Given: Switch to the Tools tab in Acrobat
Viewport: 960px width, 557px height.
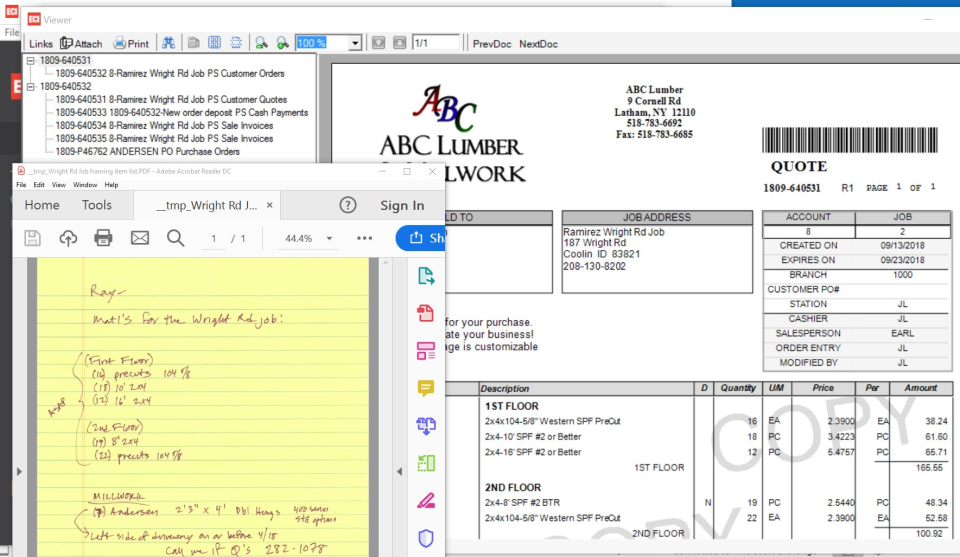Looking at the screenshot, I should [97, 205].
